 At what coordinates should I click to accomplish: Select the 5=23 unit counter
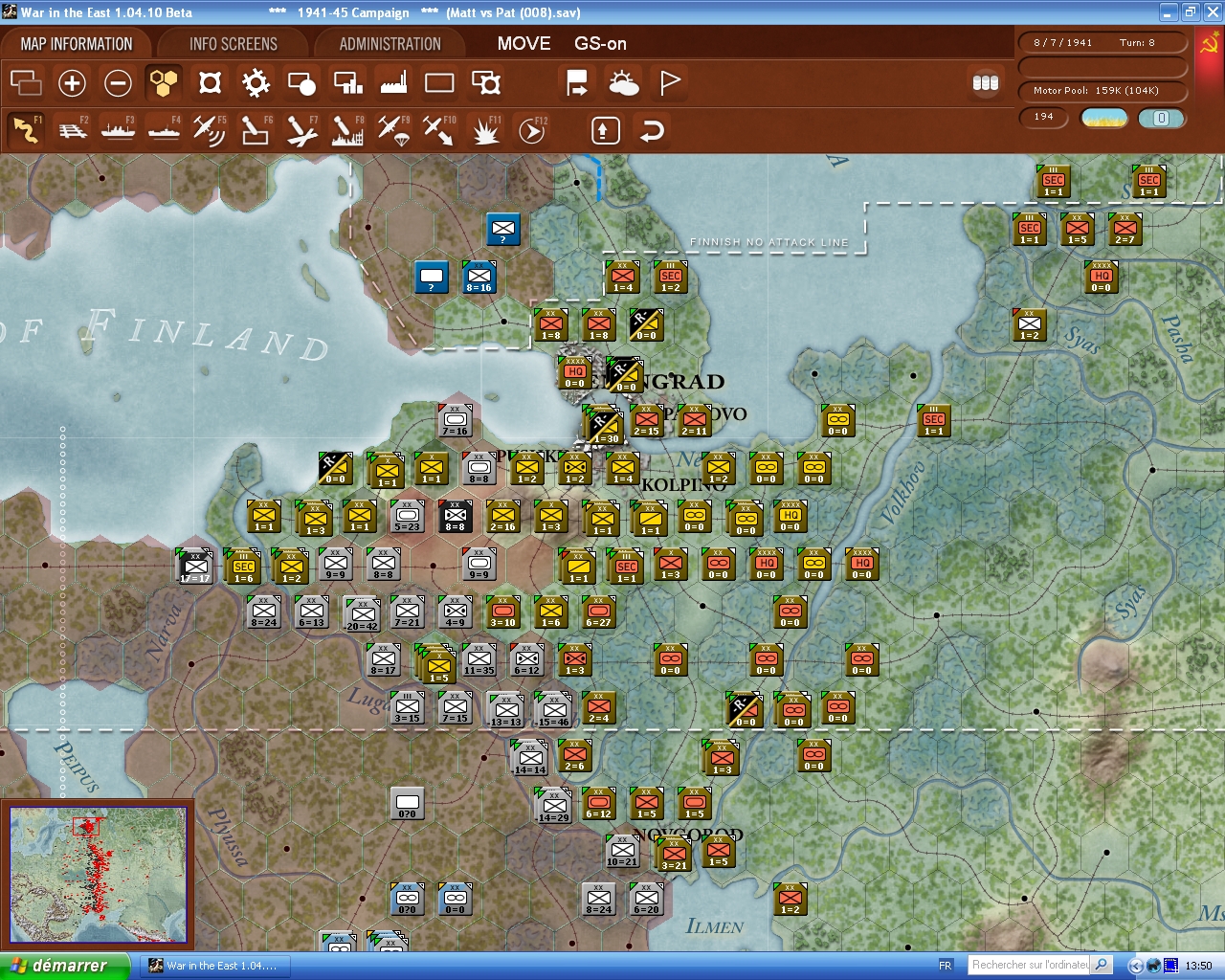[407, 516]
